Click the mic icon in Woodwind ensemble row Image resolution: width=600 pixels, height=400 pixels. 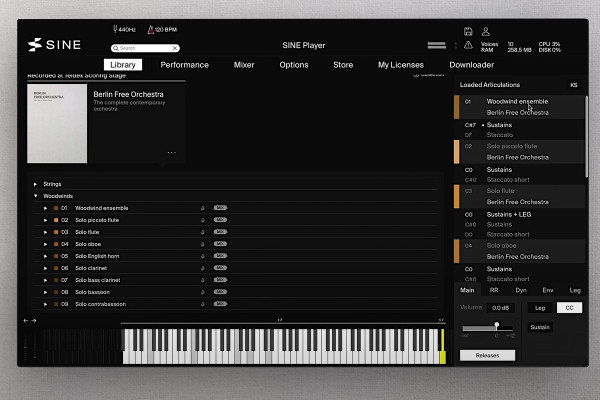click(203, 208)
